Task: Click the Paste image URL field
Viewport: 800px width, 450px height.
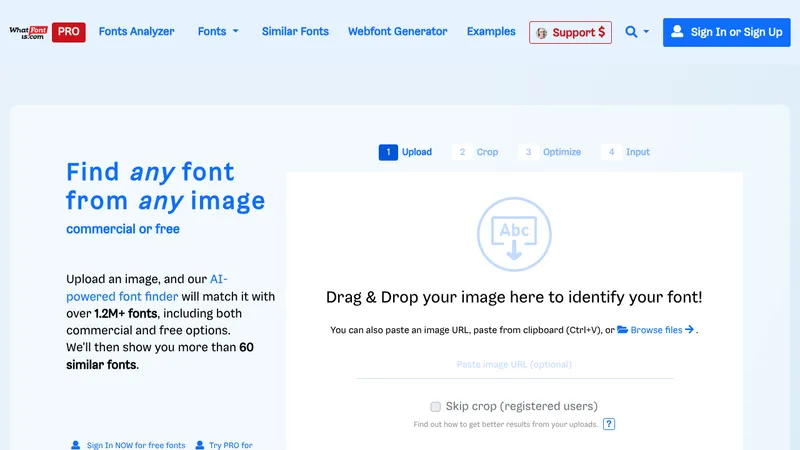Action: coord(514,365)
